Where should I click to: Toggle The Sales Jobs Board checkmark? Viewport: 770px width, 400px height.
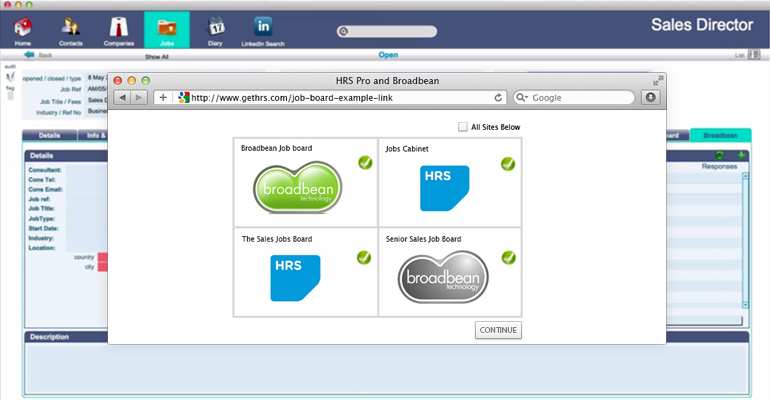pos(364,257)
